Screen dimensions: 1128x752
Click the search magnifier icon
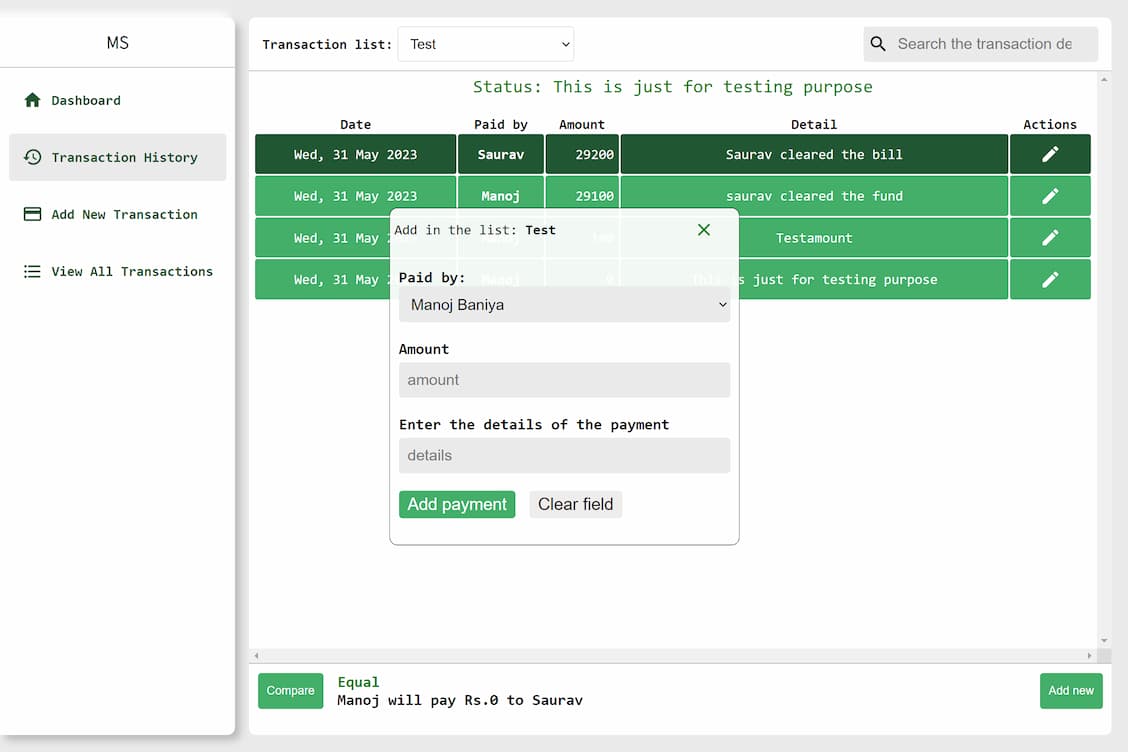tap(878, 44)
